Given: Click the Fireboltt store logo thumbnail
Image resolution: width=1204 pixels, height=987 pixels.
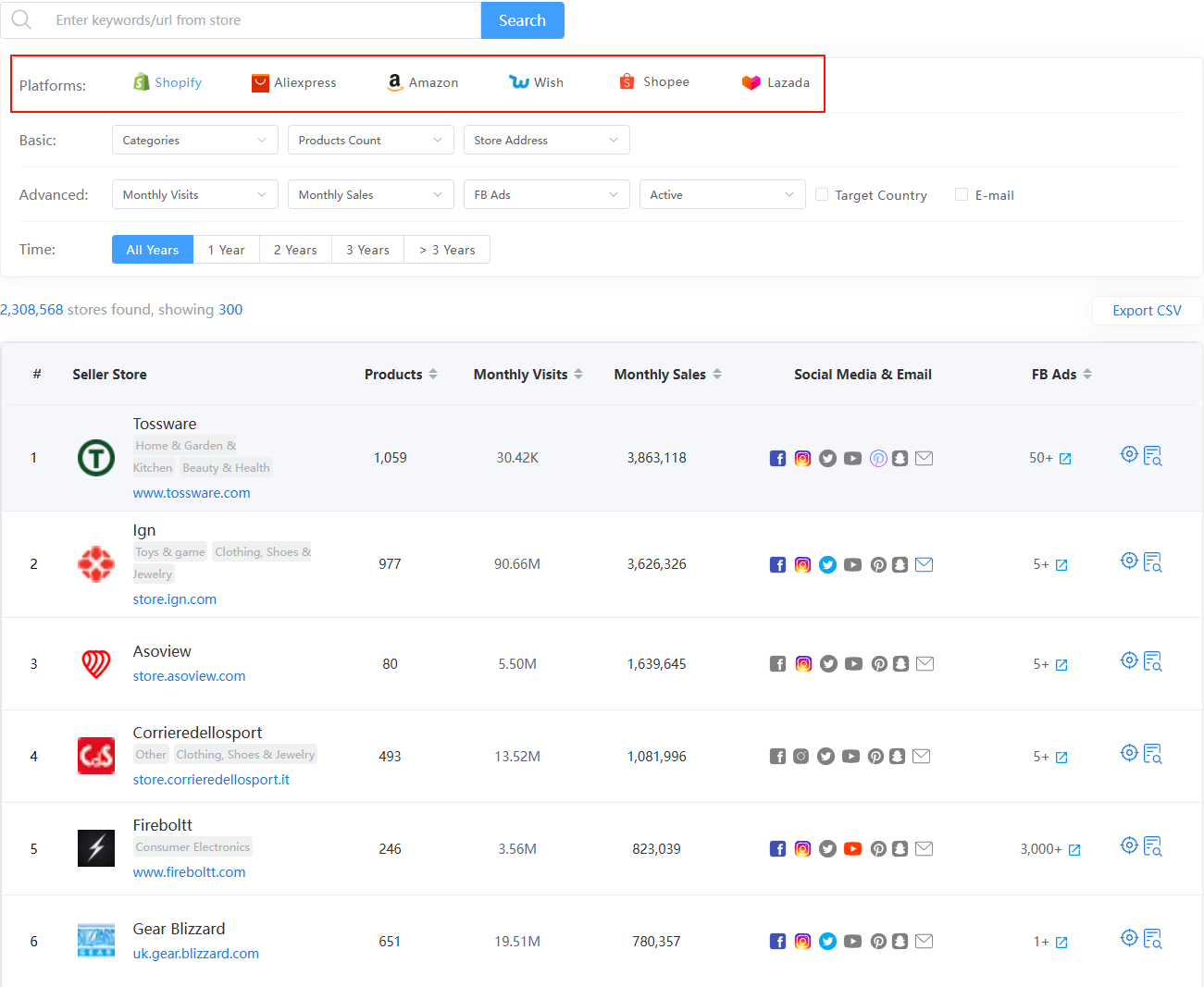Looking at the screenshot, I should click(96, 848).
